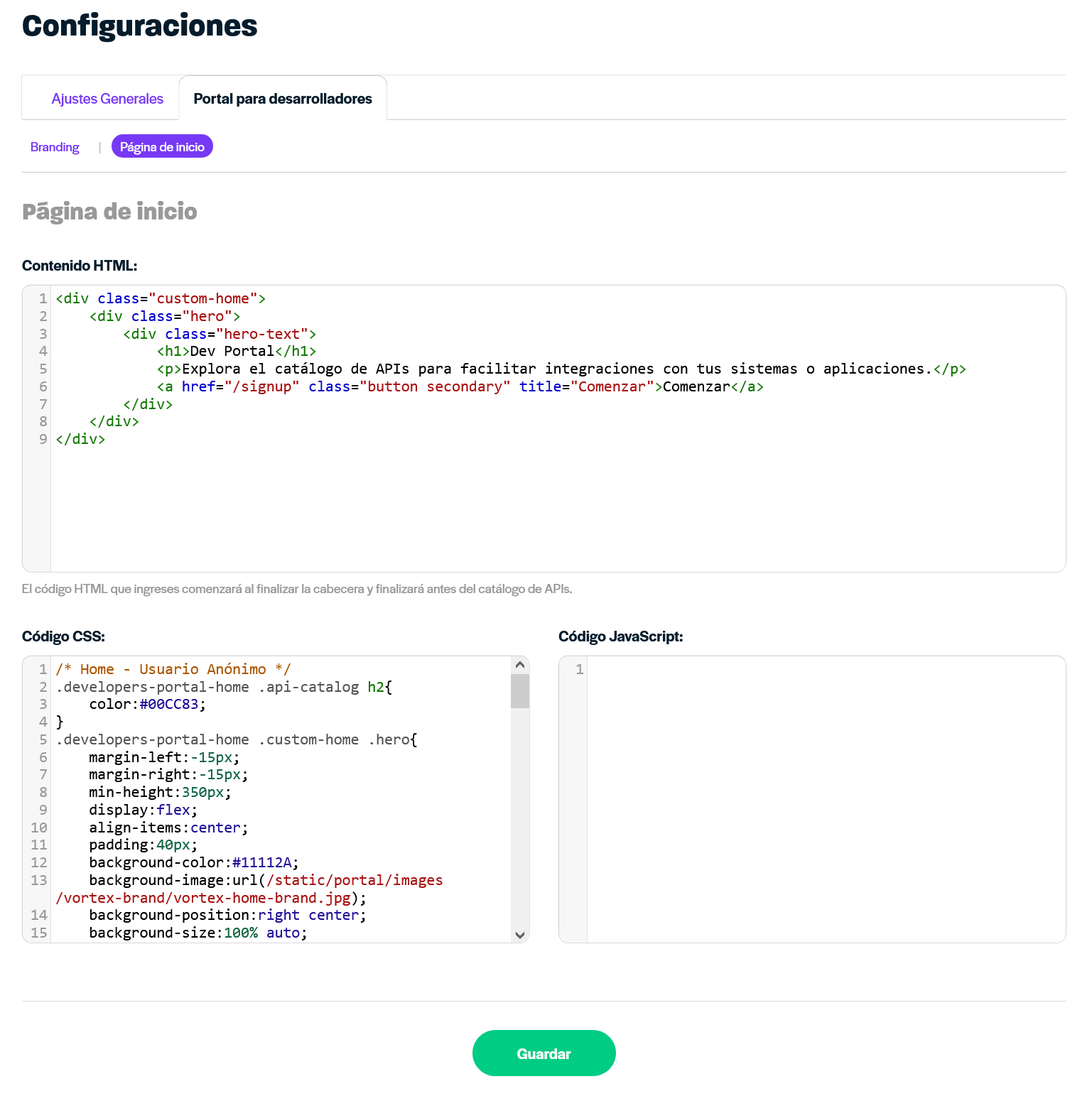1092x1101 pixels.
Task: Click the background-size:100% auto line
Action: (x=198, y=933)
